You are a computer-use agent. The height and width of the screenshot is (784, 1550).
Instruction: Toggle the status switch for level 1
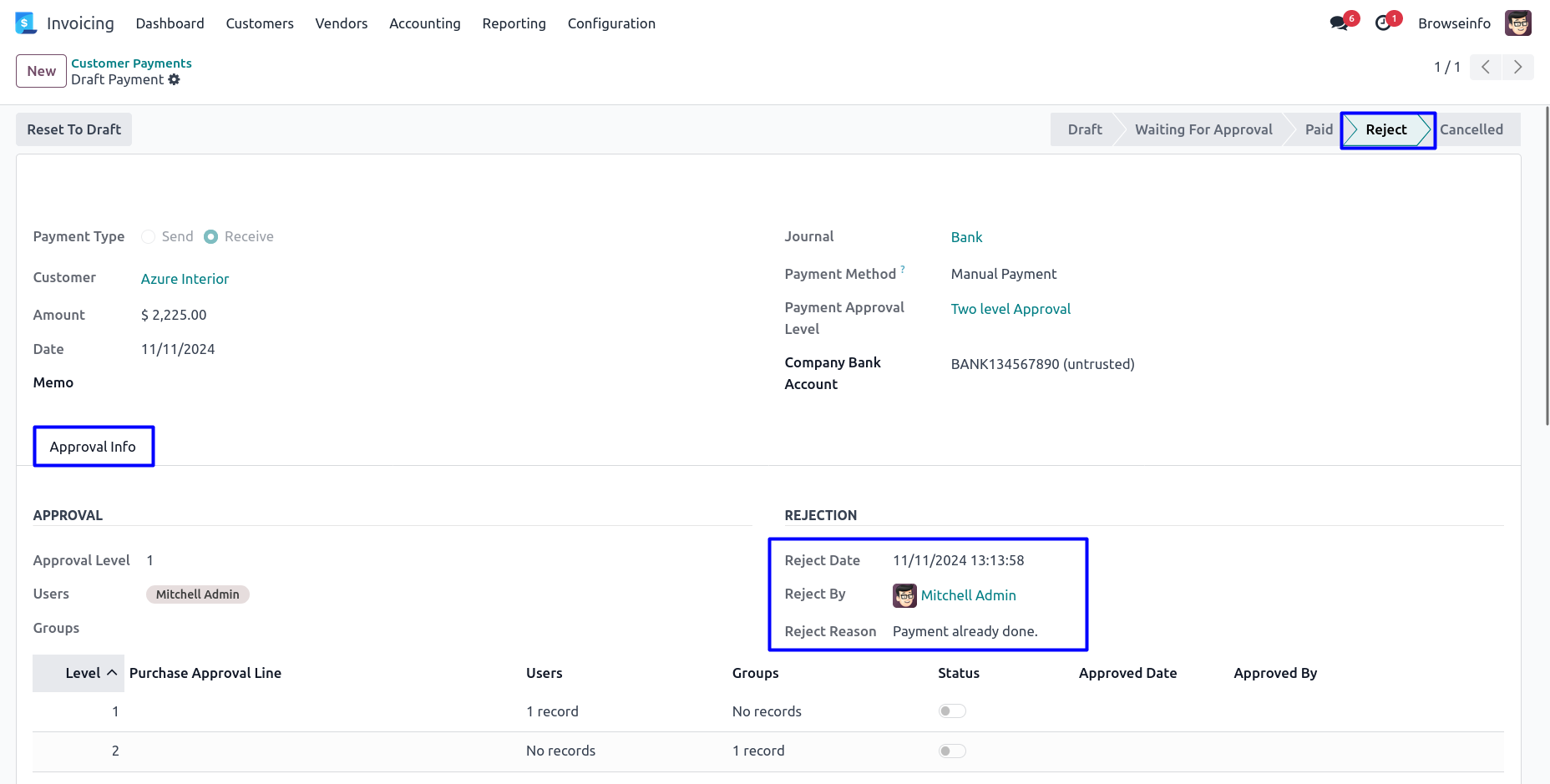pyautogui.click(x=951, y=711)
